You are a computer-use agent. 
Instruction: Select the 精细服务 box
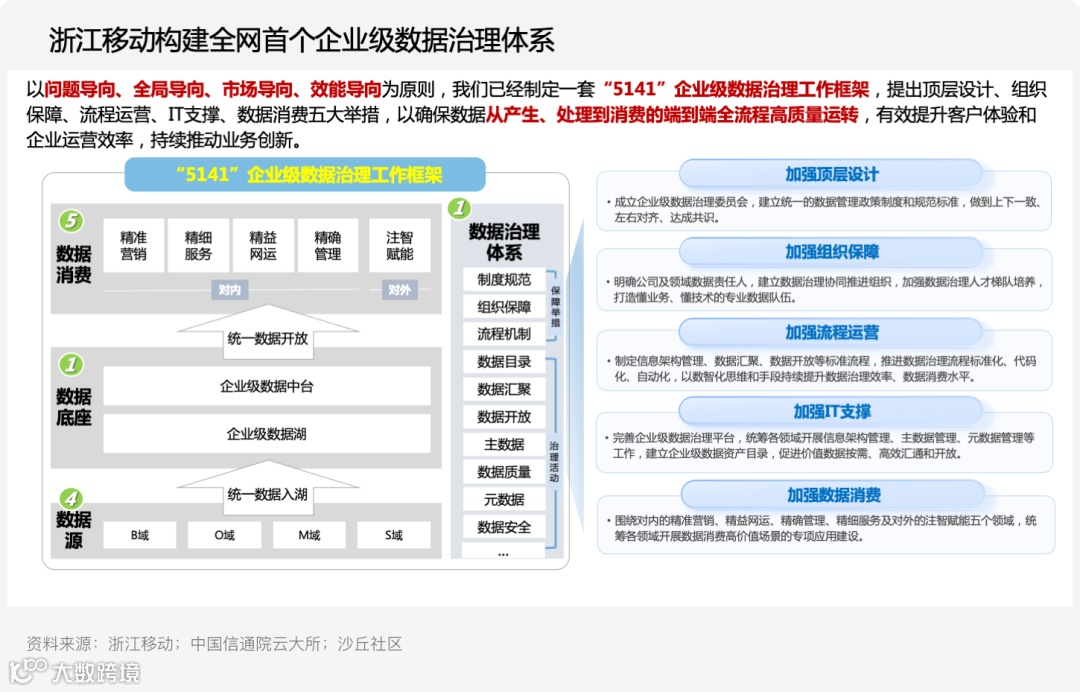(198, 246)
